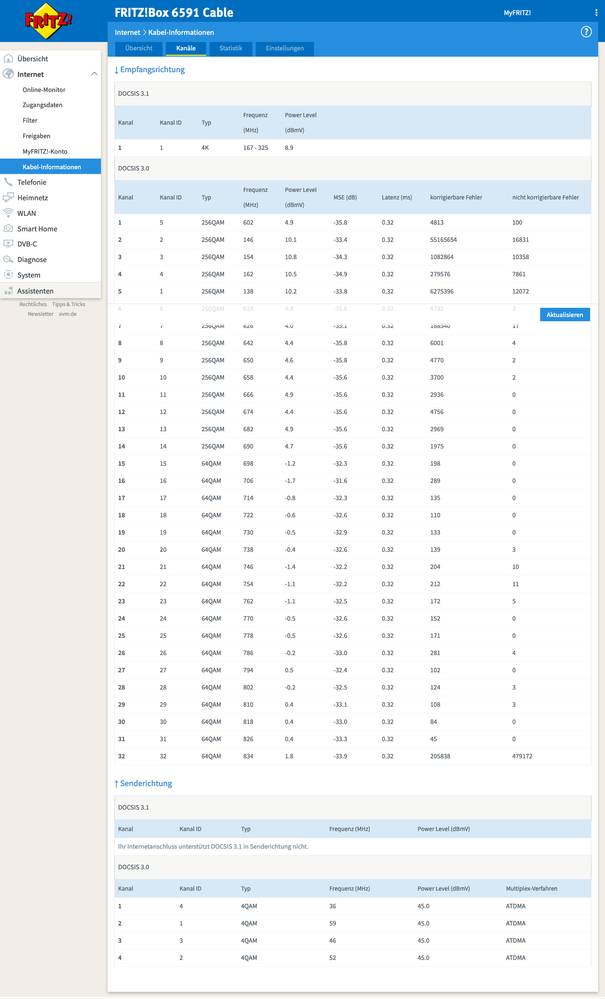This screenshot has height=999, width=605.
Task: Open Zugangsdaten in sidebar
Action: pyautogui.click(x=43, y=105)
